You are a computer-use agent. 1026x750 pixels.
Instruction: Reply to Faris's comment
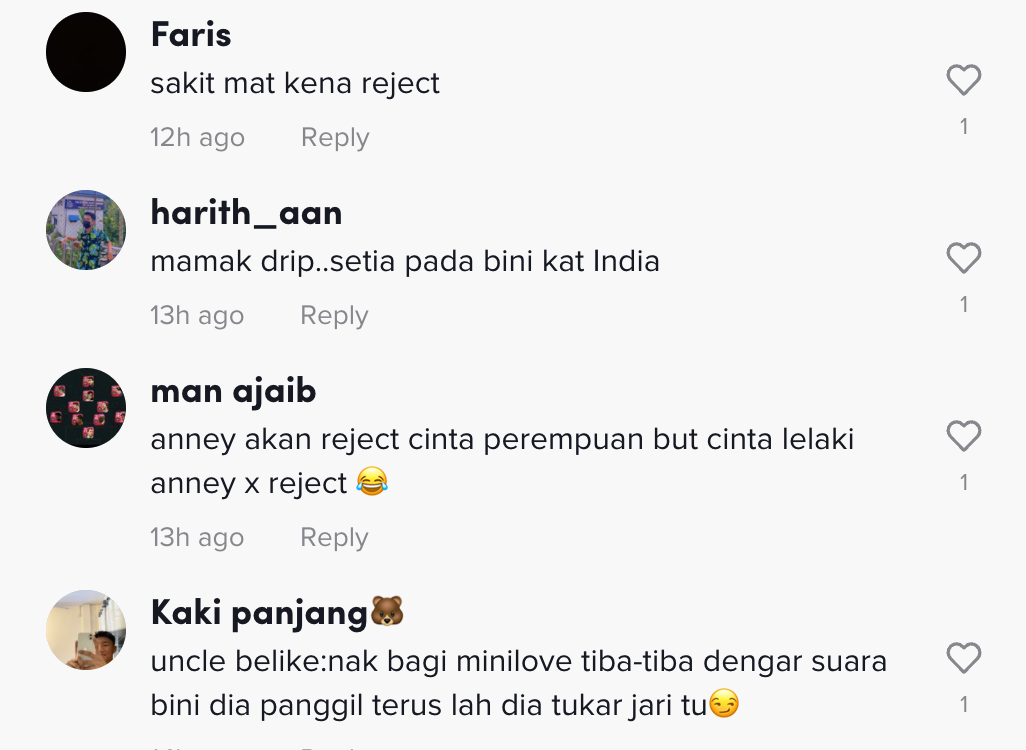coord(335,138)
